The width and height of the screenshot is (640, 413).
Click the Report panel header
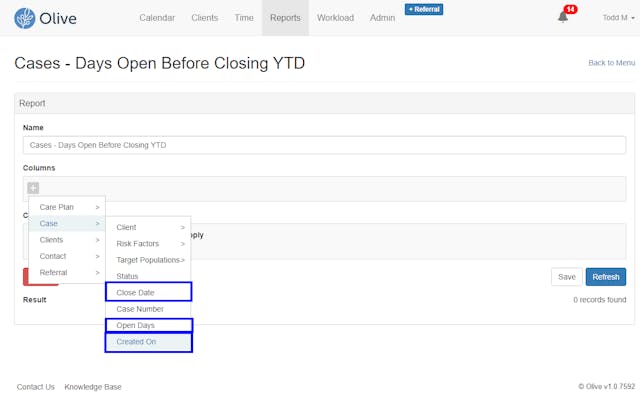click(324, 103)
